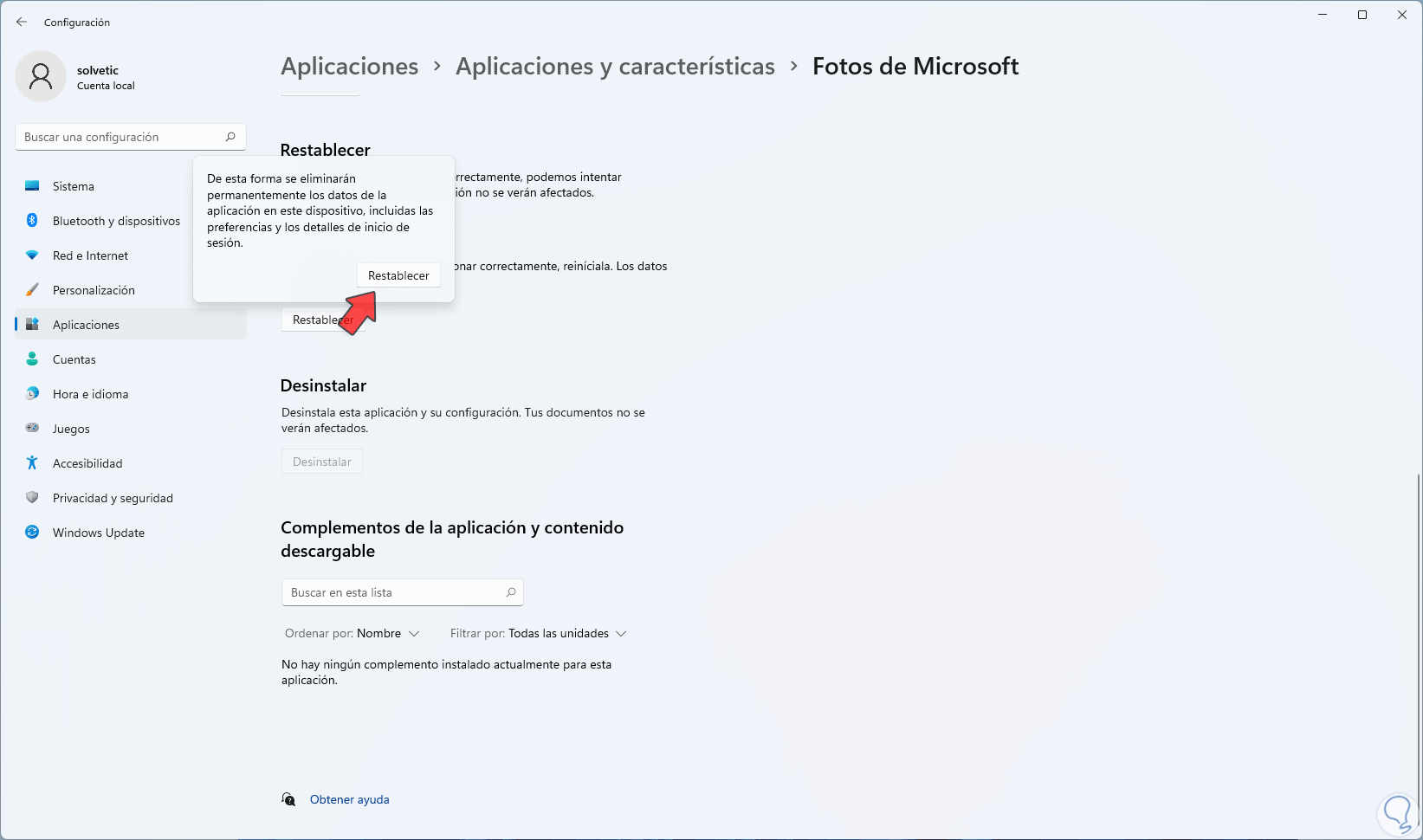Screen dimensions: 1423x840
Task: Click the Hora e idioma clock icon
Action: point(32,394)
